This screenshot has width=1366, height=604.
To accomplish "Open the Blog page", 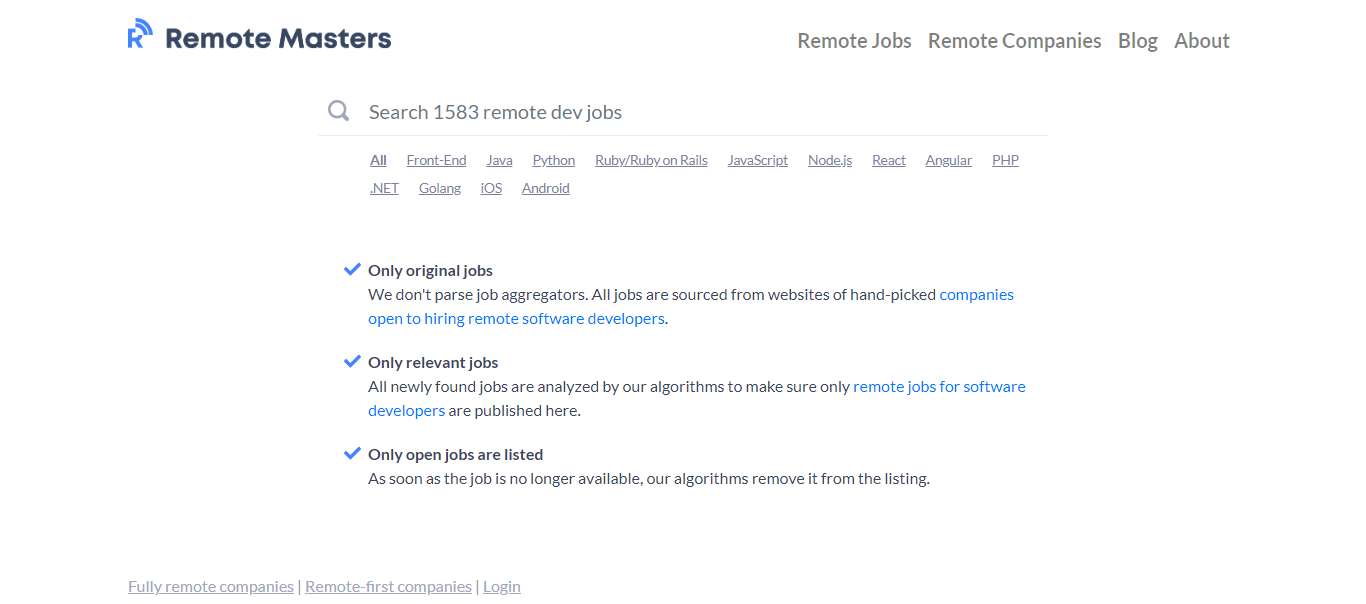I will click(x=1137, y=41).
